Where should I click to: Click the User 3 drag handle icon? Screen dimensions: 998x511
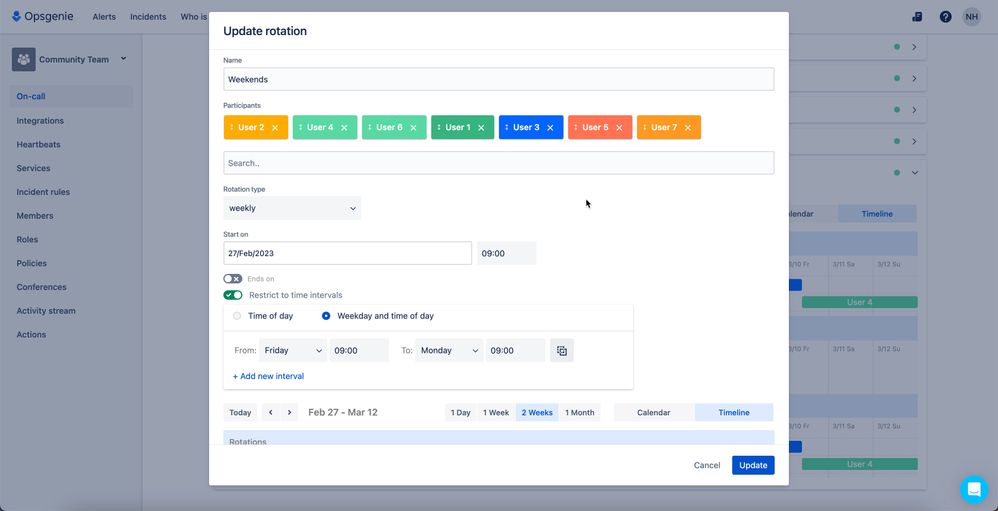click(x=507, y=127)
